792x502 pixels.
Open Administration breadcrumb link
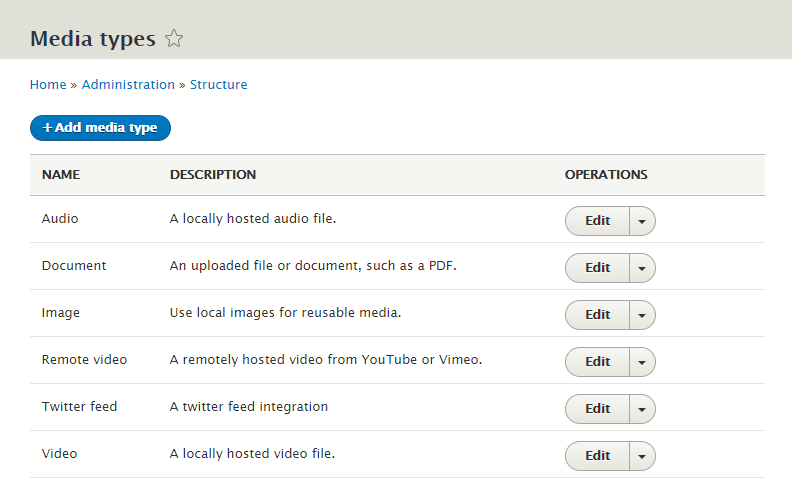pos(128,84)
